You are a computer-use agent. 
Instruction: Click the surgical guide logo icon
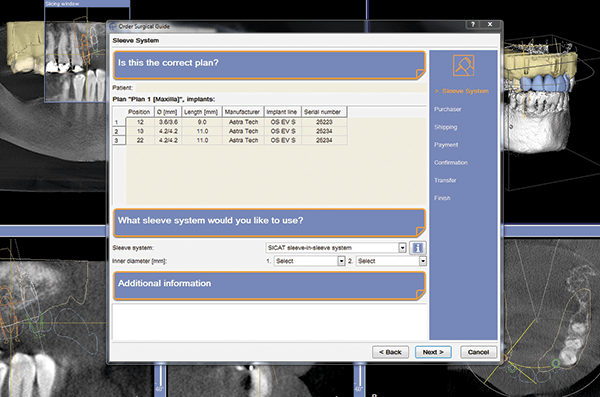tap(463, 65)
